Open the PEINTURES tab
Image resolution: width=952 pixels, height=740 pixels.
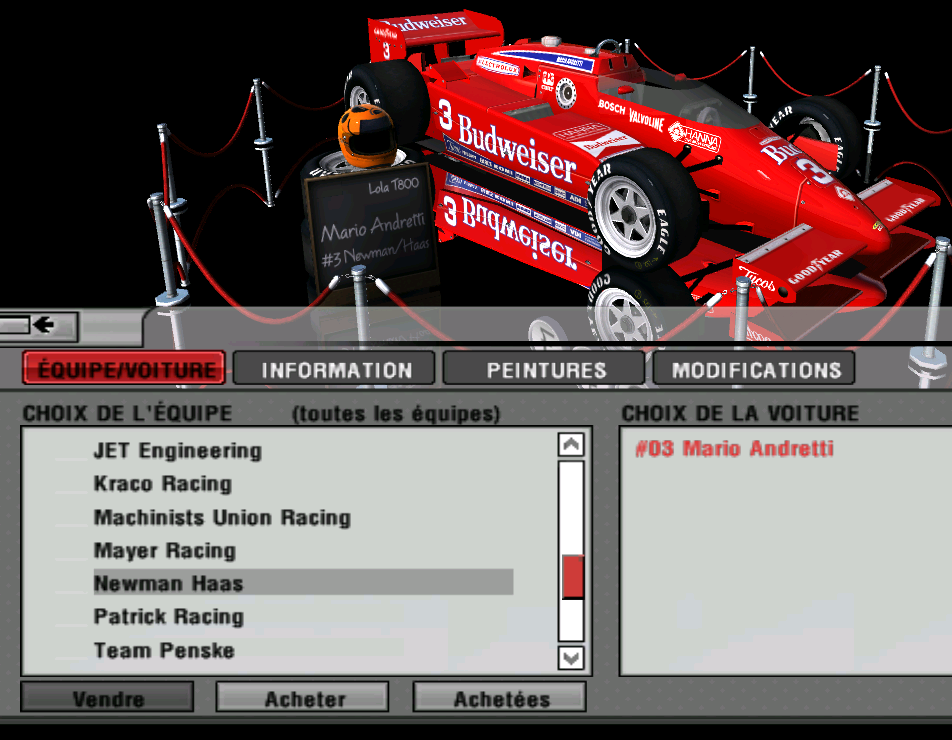[x=544, y=368]
